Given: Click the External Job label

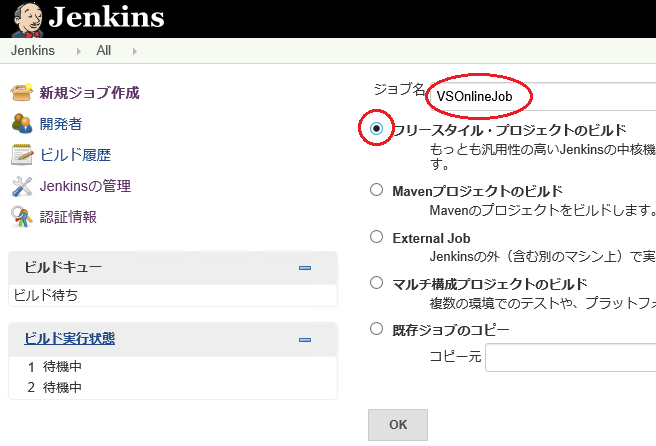Looking at the screenshot, I should pos(431,238).
